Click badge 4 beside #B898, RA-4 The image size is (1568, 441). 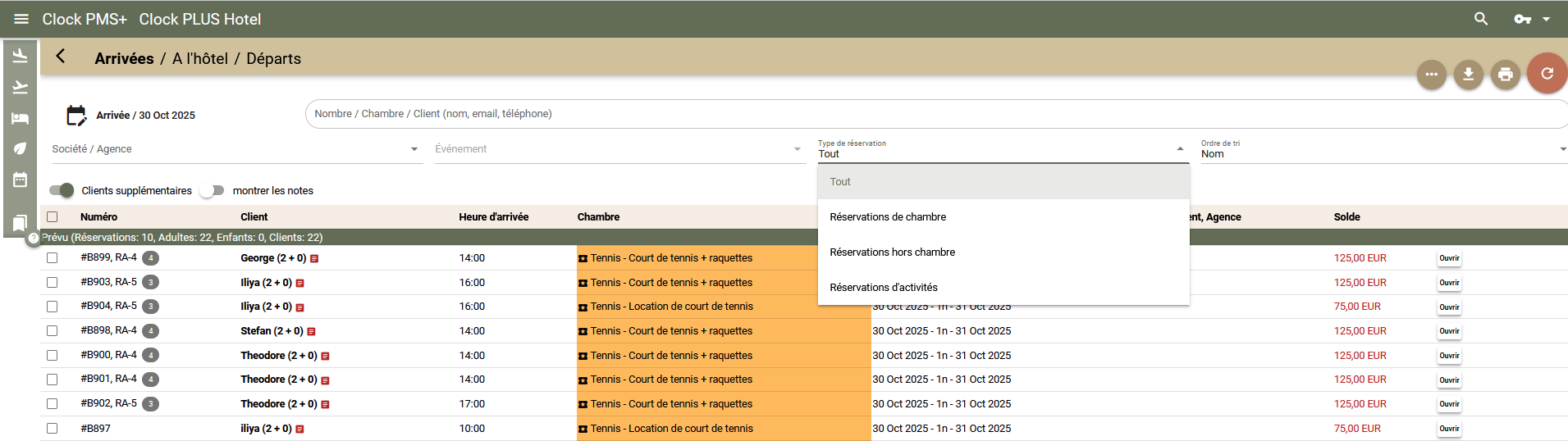point(150,331)
